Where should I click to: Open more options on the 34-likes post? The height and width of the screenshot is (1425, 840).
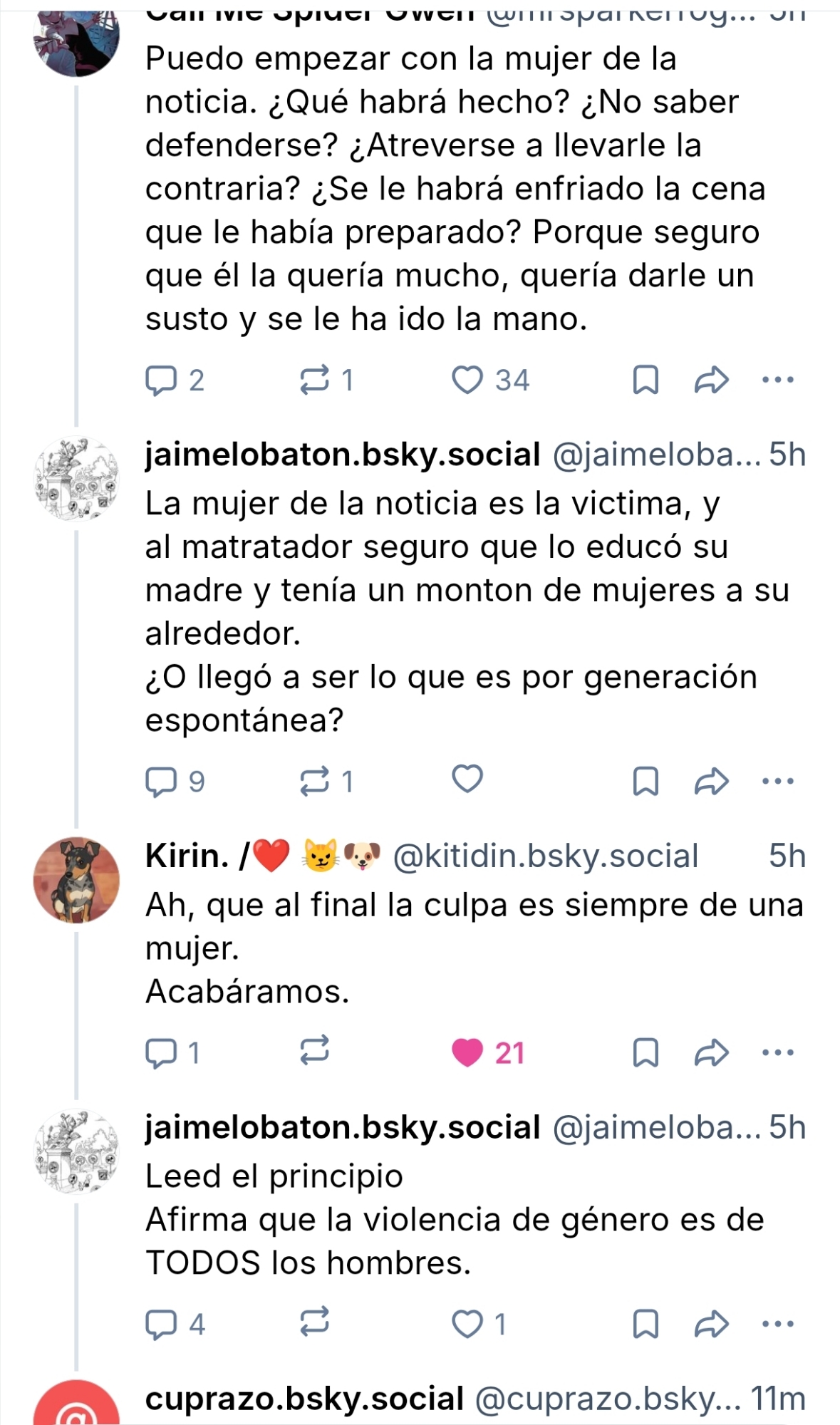click(x=778, y=380)
